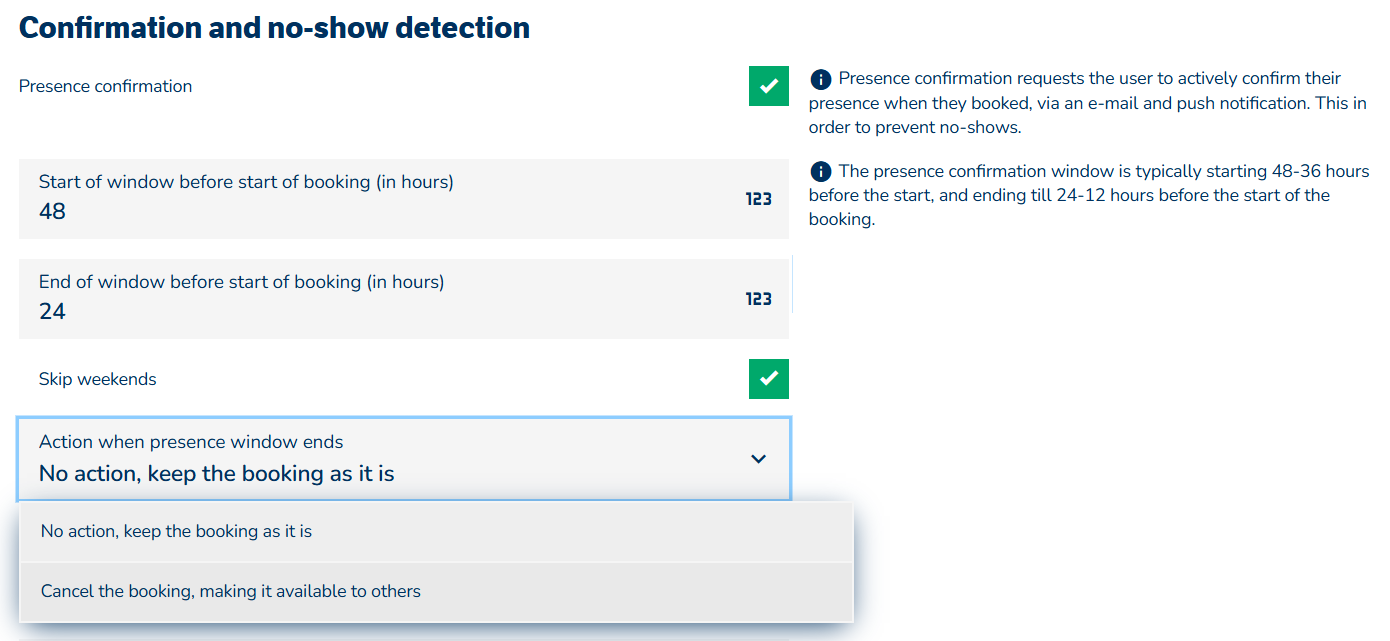This screenshot has height=641, width=1390.
Task: Click the 123 numeric icon in End field
Action: (759, 299)
